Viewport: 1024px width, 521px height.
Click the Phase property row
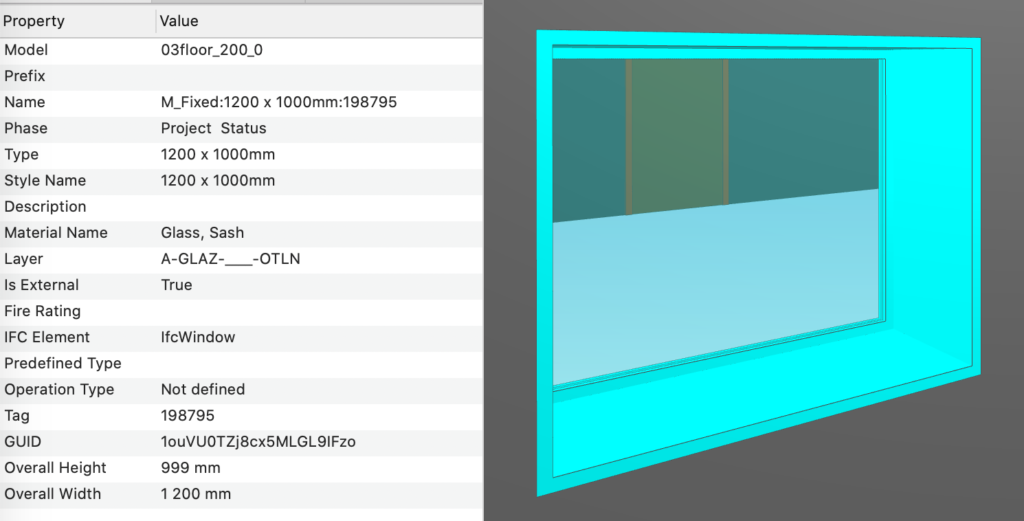(27, 128)
